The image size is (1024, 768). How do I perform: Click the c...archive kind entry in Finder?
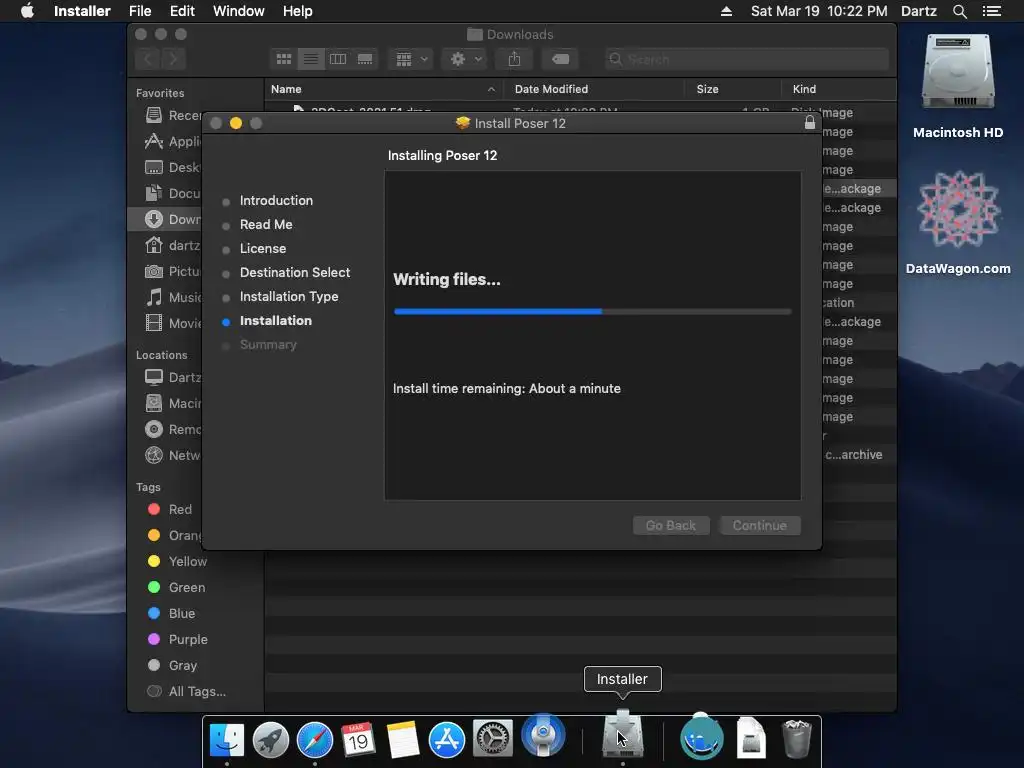point(854,455)
